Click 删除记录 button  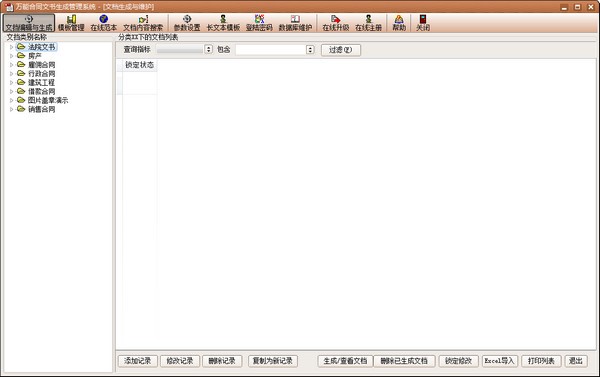tap(222, 361)
